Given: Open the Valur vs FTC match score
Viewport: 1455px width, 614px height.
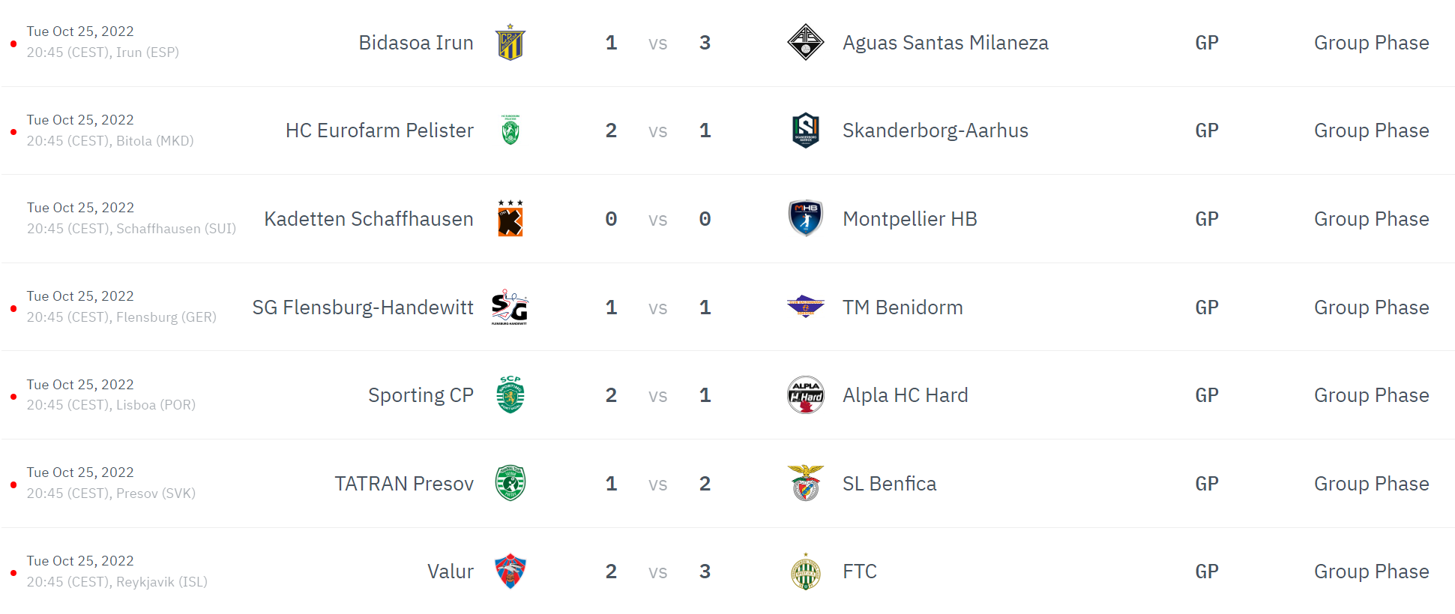Looking at the screenshot, I should coord(657,571).
